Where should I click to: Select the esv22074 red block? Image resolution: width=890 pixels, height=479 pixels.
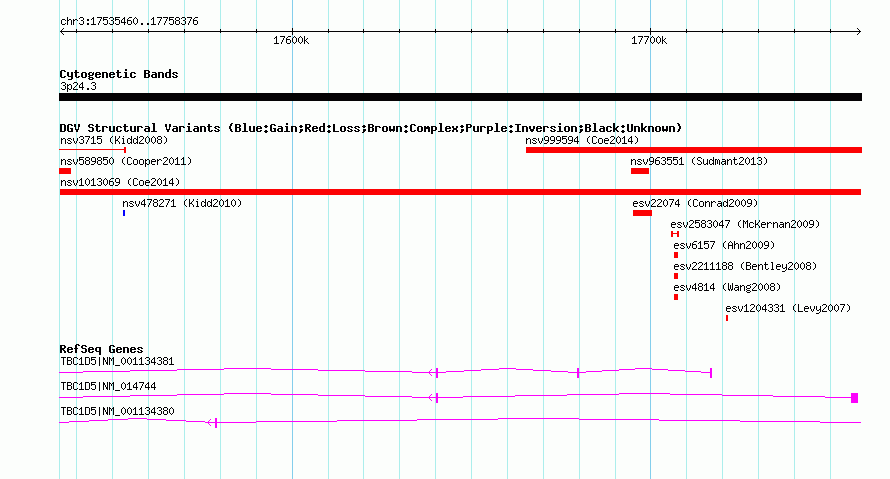pos(643,213)
